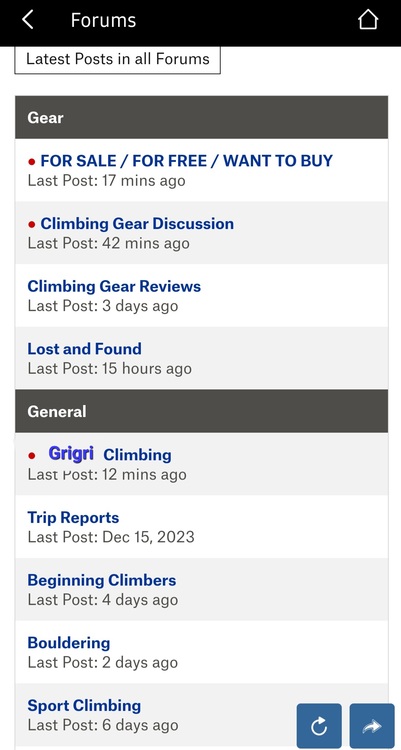The image size is (401, 750).
Task: Click the share arrow icon button
Action: point(372,726)
